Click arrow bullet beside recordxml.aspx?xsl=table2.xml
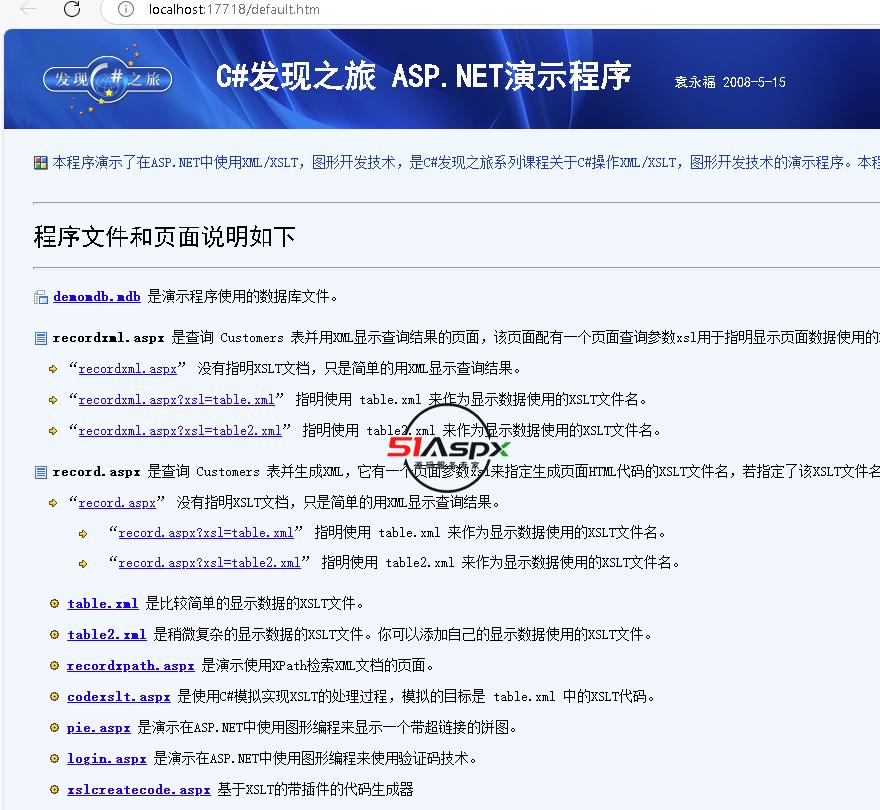 [53, 431]
